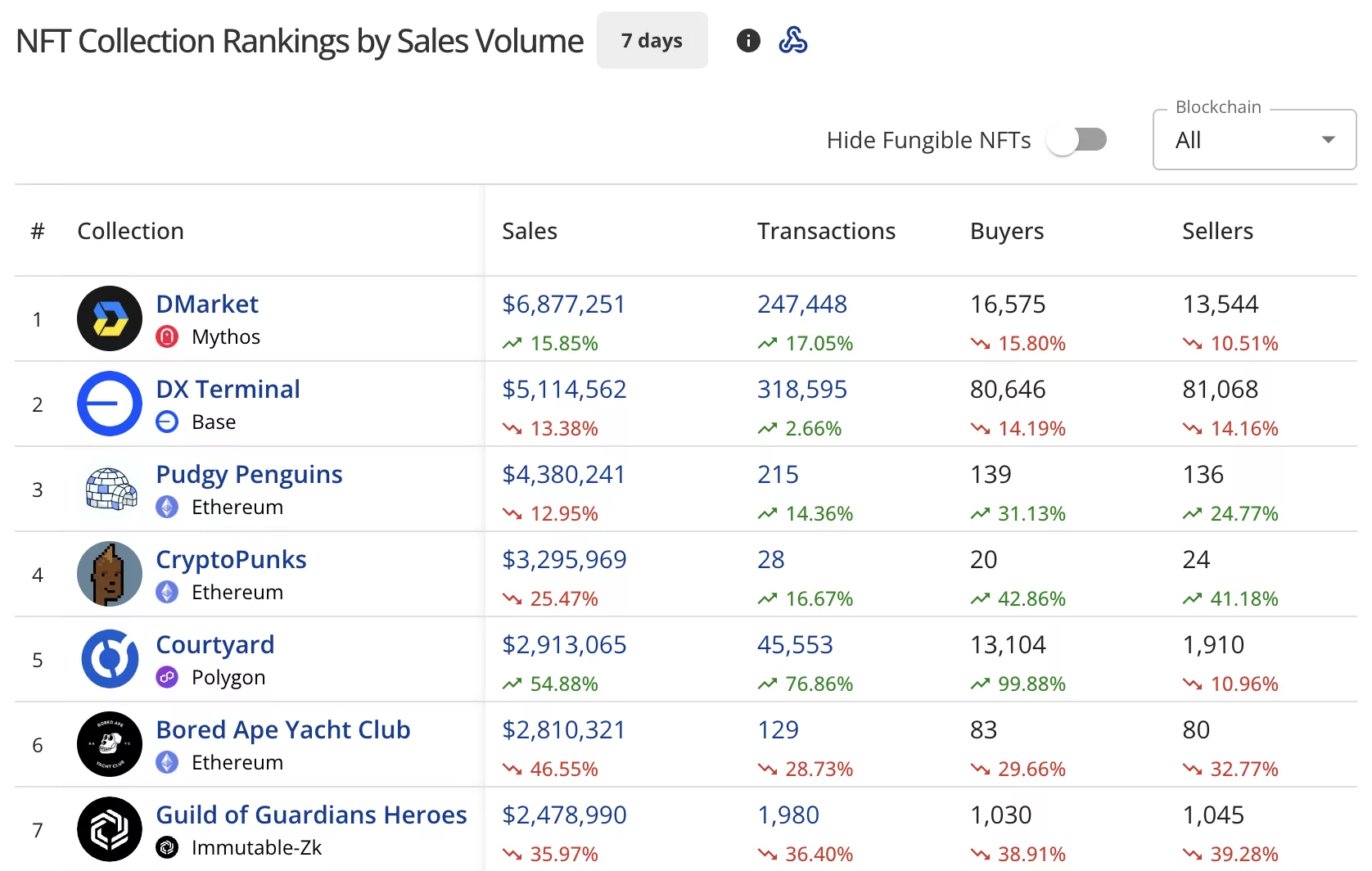The height and width of the screenshot is (871, 1372).
Task: Click the Pudgy Penguins igloo logo
Action: click(x=109, y=489)
